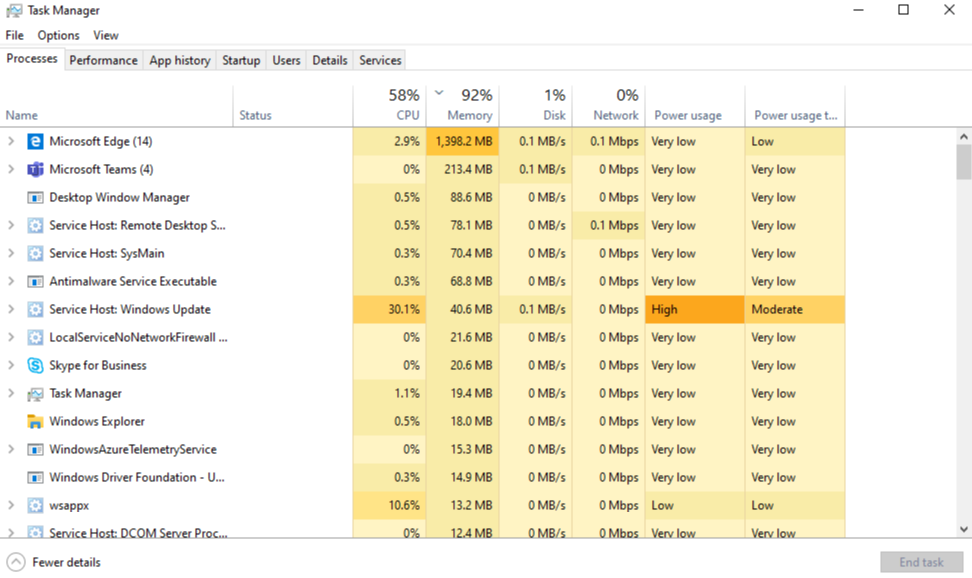Screen dimensions: 972x578
Task: Click the wsappx gear icon
Action: coord(35,505)
